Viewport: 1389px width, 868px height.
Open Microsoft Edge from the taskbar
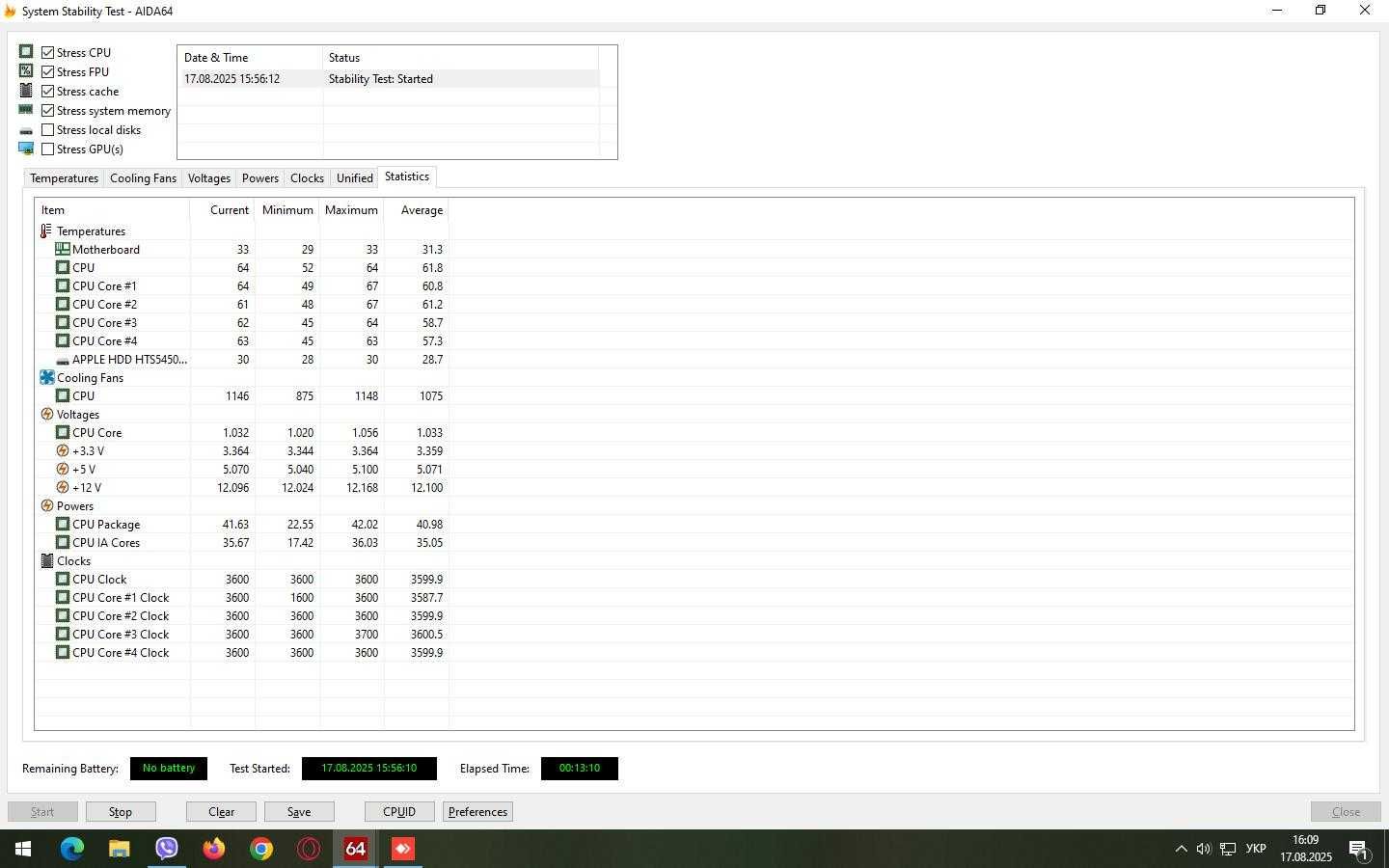click(x=72, y=849)
